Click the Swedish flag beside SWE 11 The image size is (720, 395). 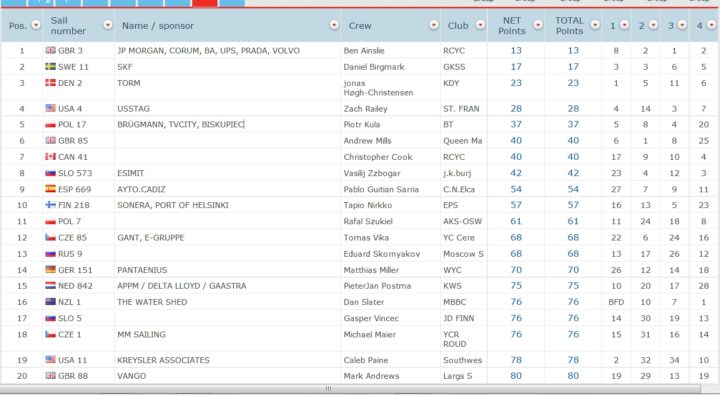[x=51, y=66]
